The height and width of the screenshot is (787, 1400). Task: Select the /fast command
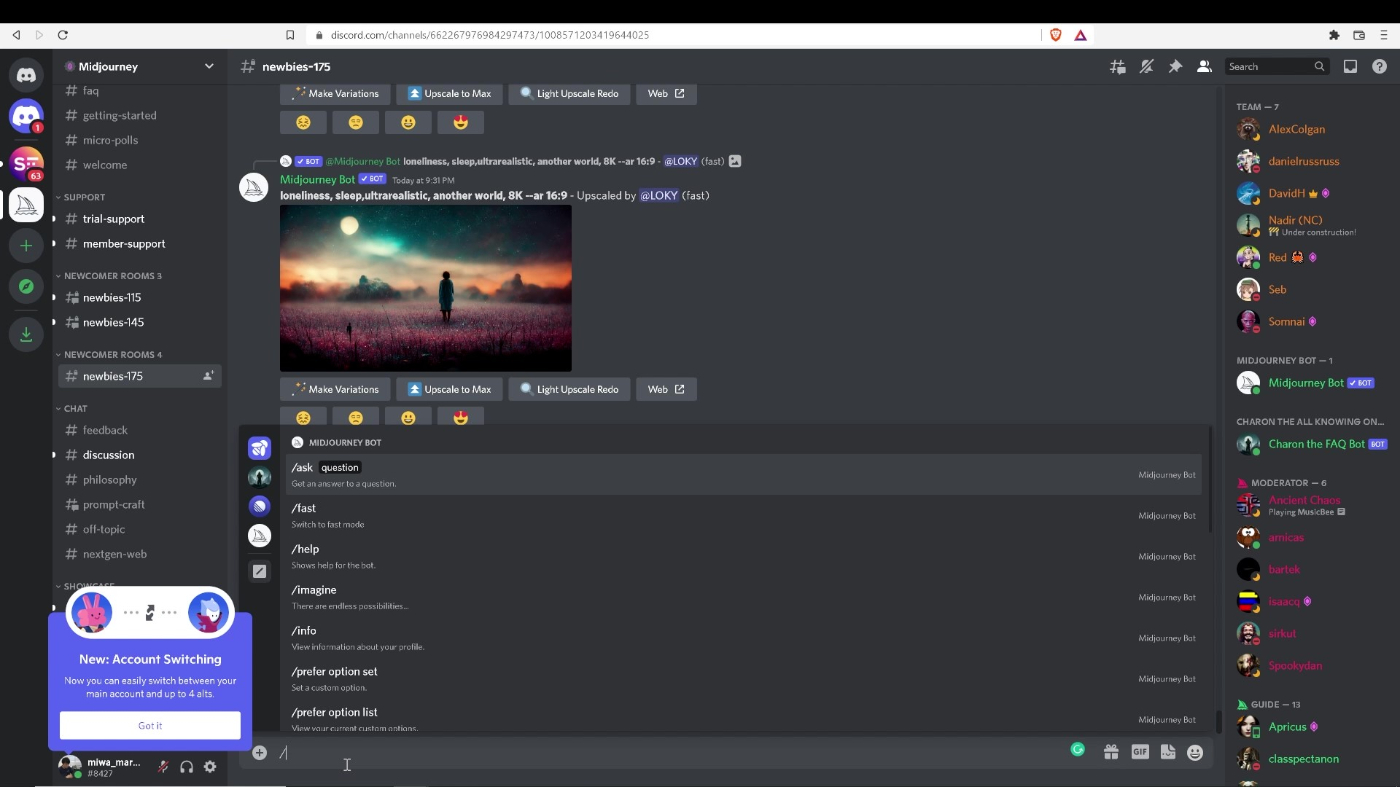tap(743, 515)
